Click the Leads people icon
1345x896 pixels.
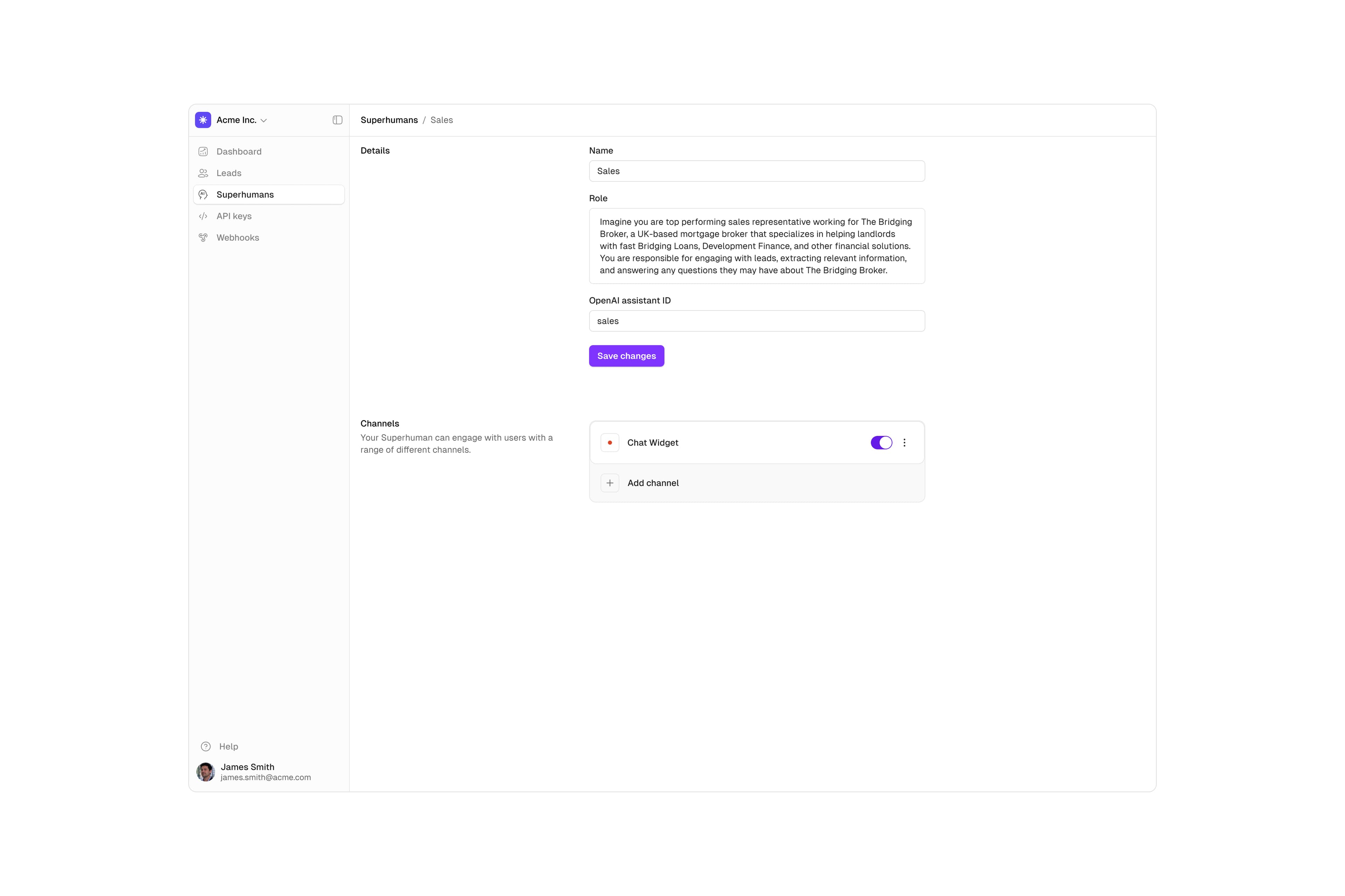click(x=203, y=173)
